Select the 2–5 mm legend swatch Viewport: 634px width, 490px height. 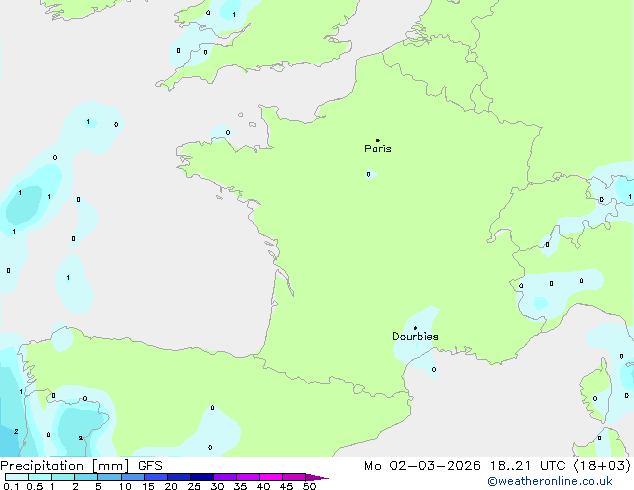click(86, 477)
